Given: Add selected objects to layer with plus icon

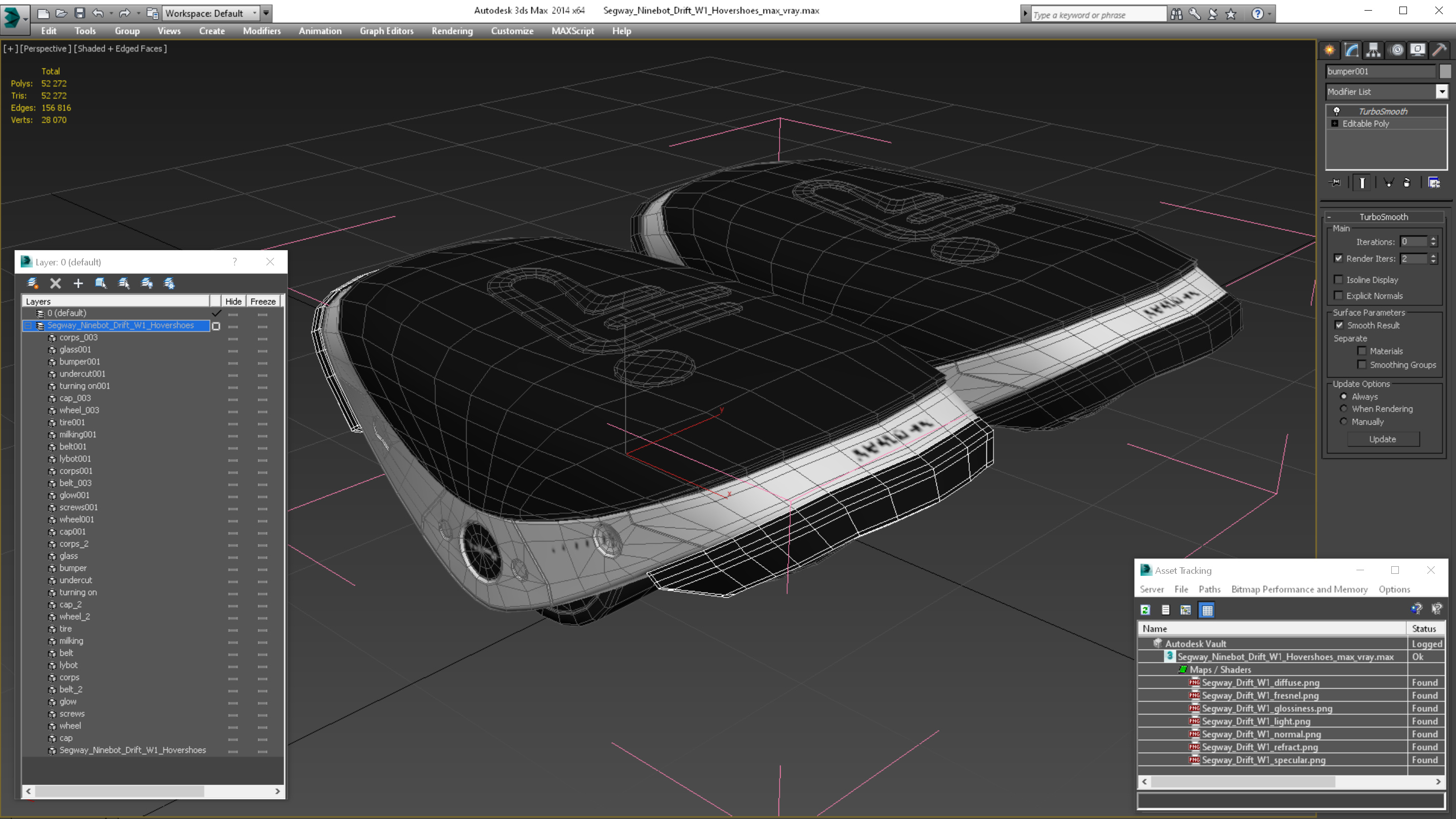Looking at the screenshot, I should (x=78, y=283).
